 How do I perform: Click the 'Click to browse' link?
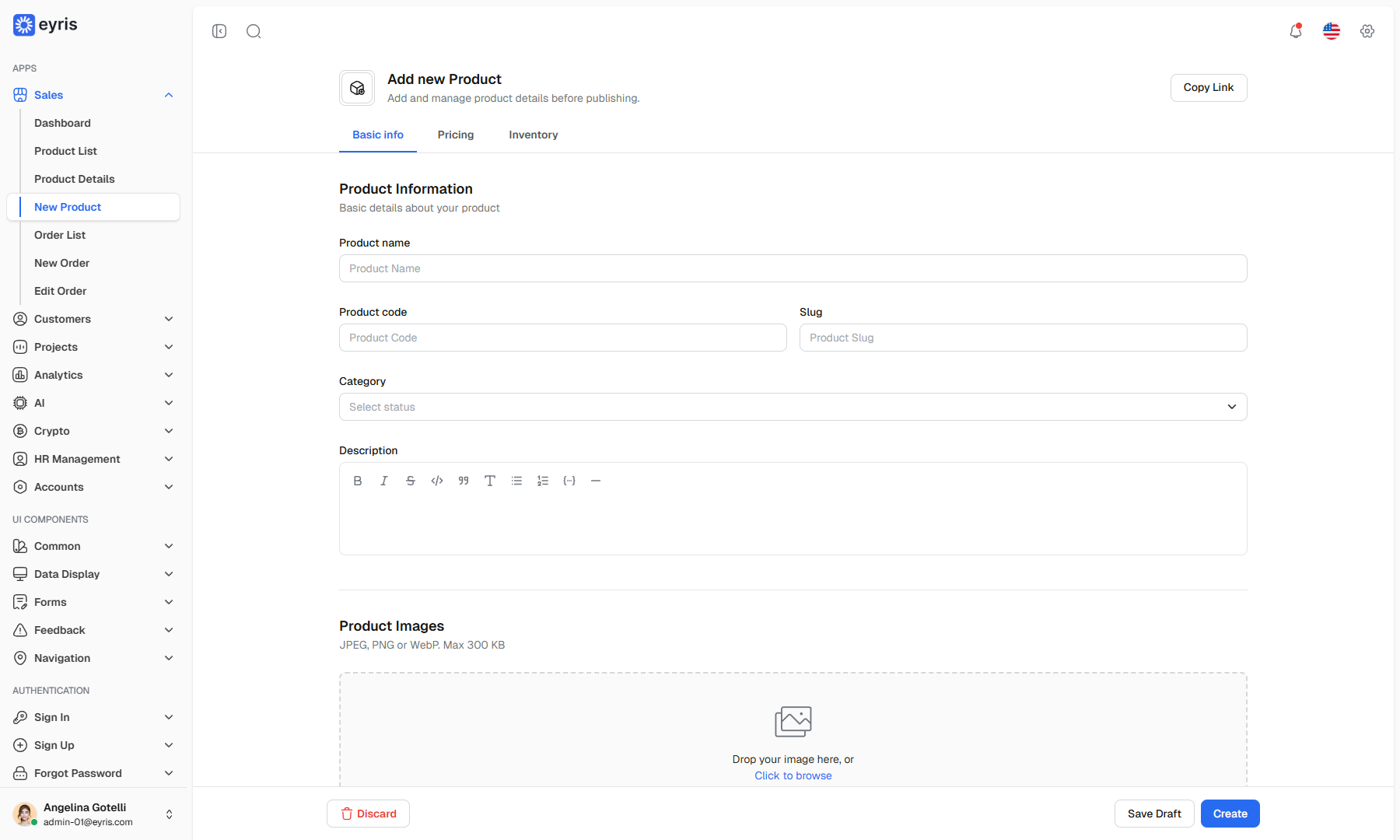coord(793,775)
